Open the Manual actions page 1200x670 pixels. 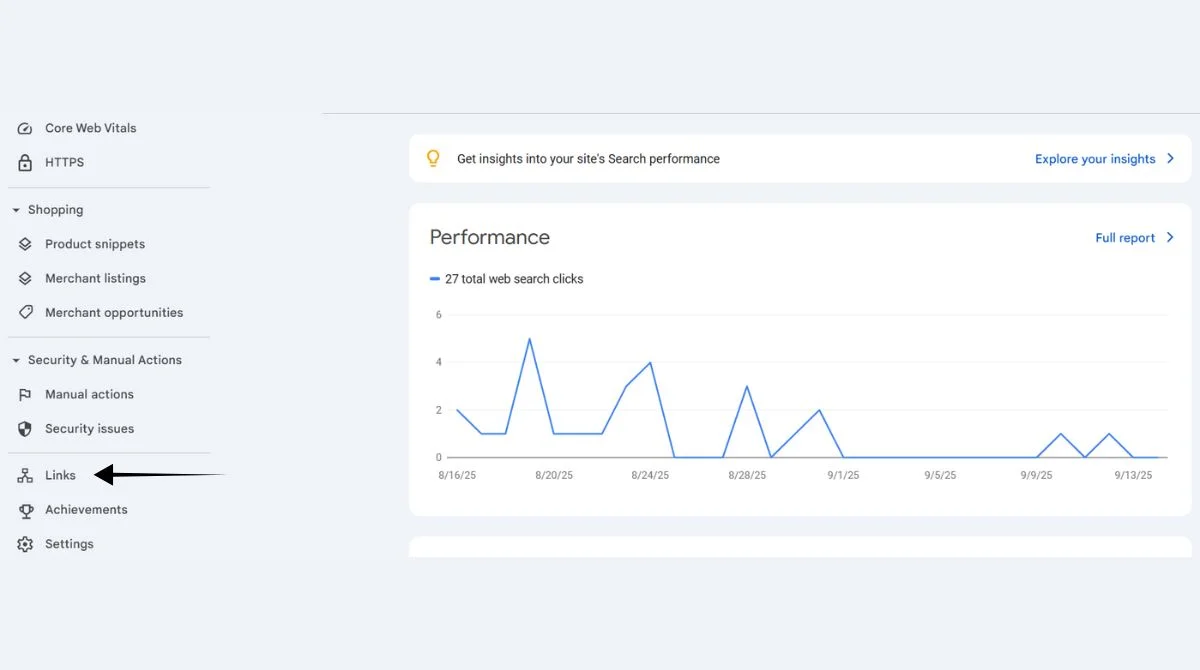(89, 394)
